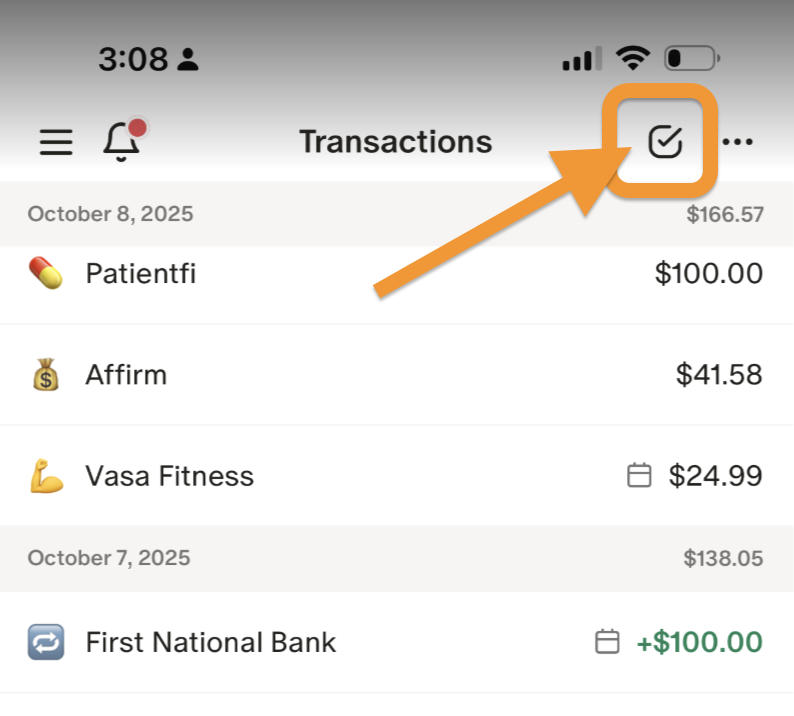
Task: Tap the $138.05 daily total
Action: pyautogui.click(x=724, y=558)
